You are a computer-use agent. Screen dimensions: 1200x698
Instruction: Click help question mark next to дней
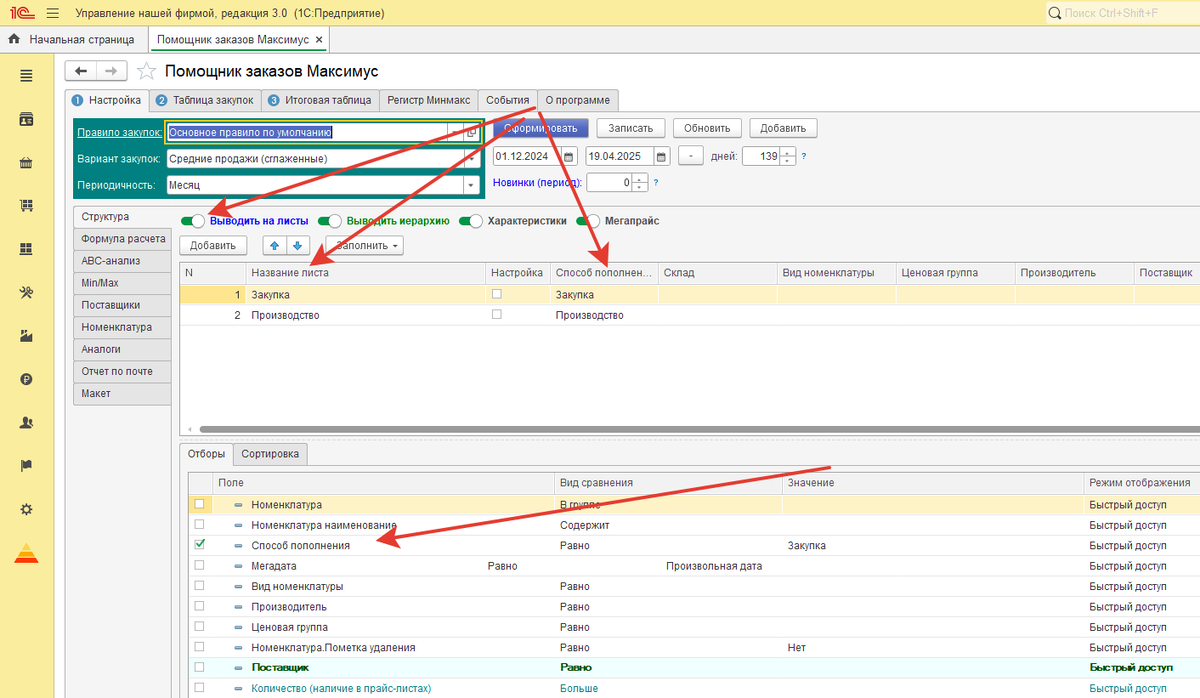point(804,157)
